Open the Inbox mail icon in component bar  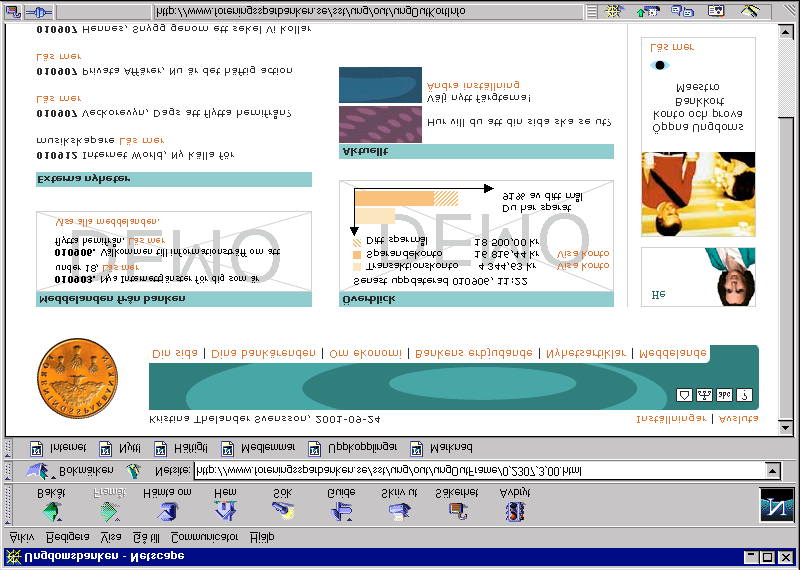pyautogui.click(x=648, y=11)
